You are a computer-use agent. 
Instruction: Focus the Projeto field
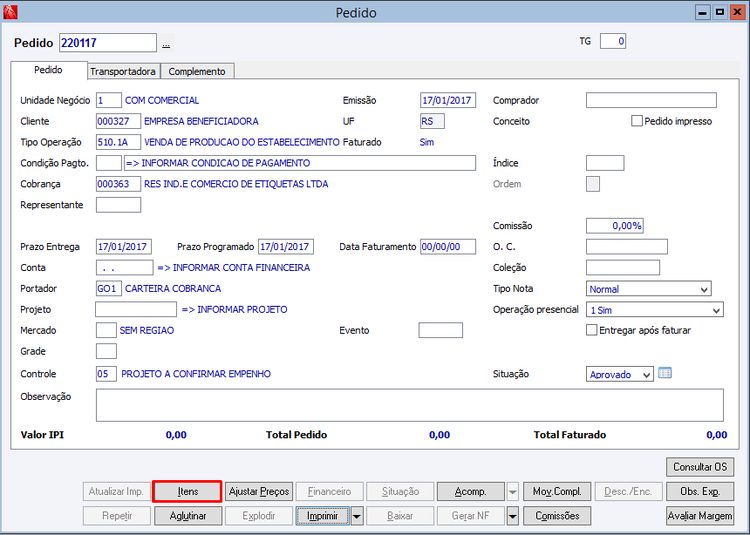coord(136,309)
